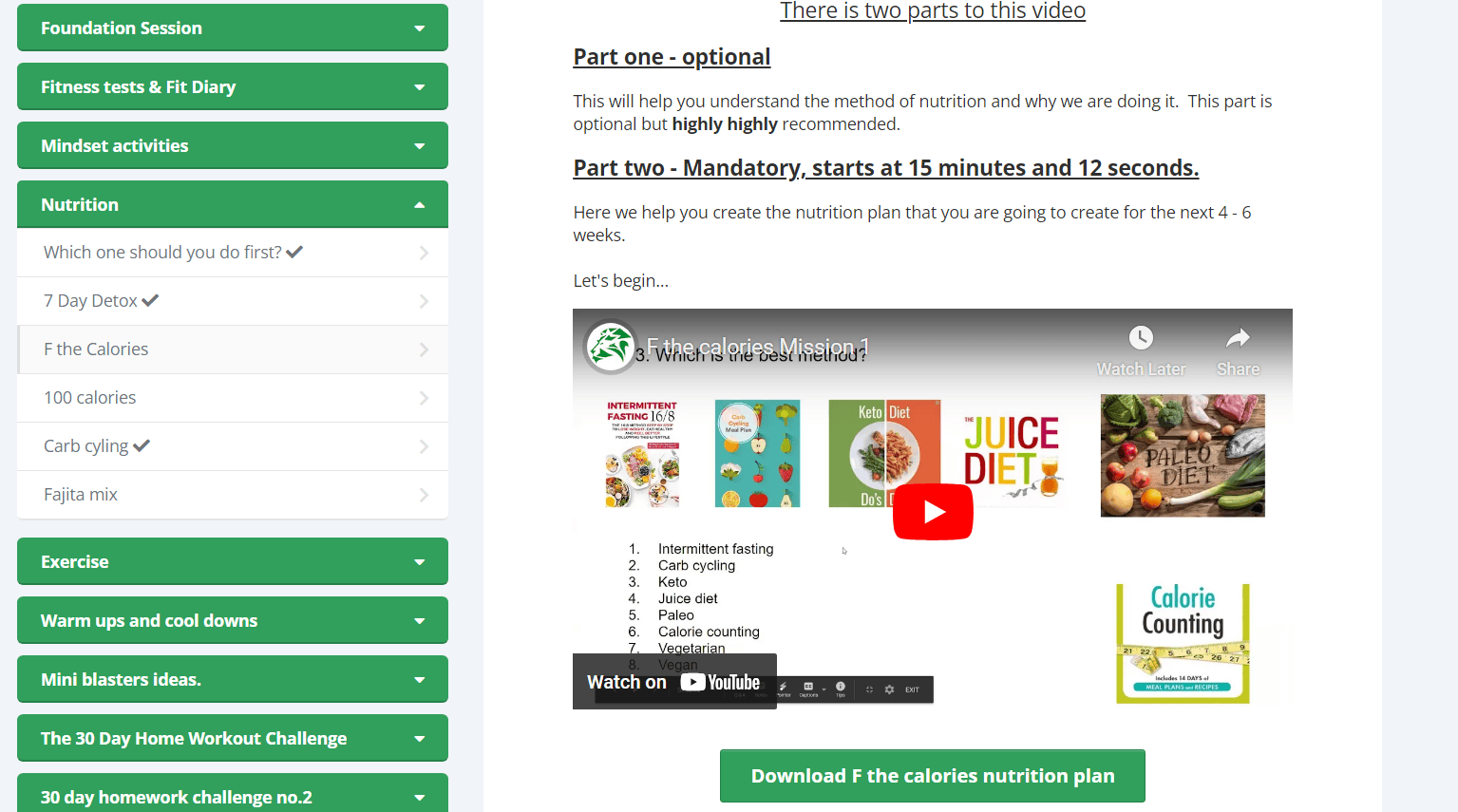
Task: Download F the calories nutrition plan
Action: click(933, 776)
